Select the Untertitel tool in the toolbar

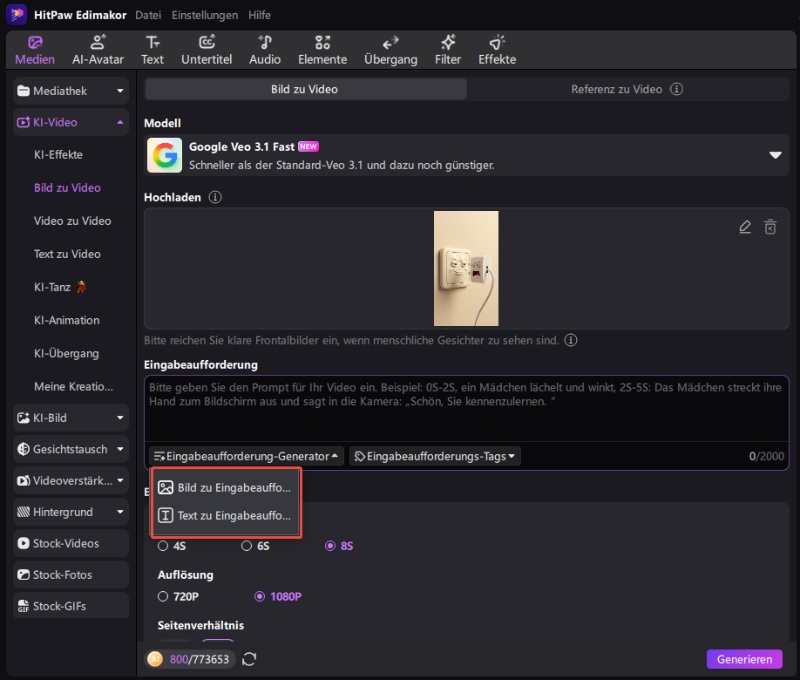pos(206,49)
